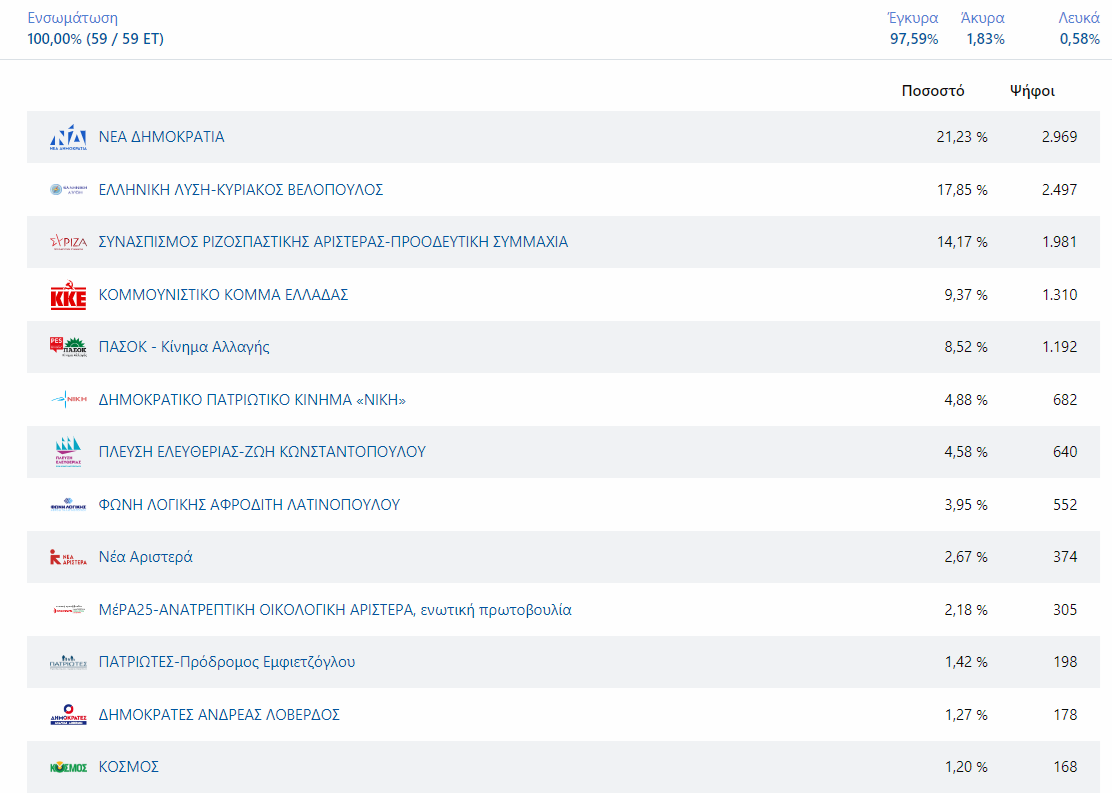The height and width of the screenshot is (793, 1112).
Task: Select the 1.310 votes cell
Action: [1060, 294]
